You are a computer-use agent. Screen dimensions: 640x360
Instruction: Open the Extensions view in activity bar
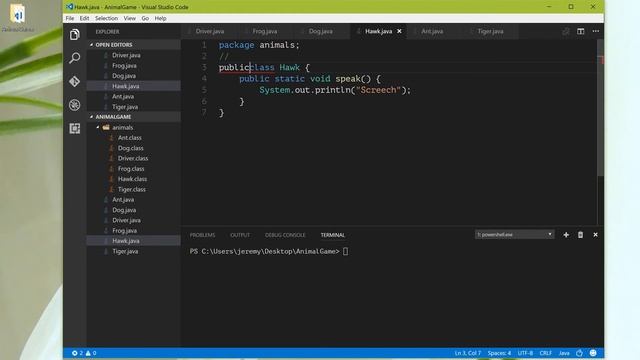[x=74, y=129]
